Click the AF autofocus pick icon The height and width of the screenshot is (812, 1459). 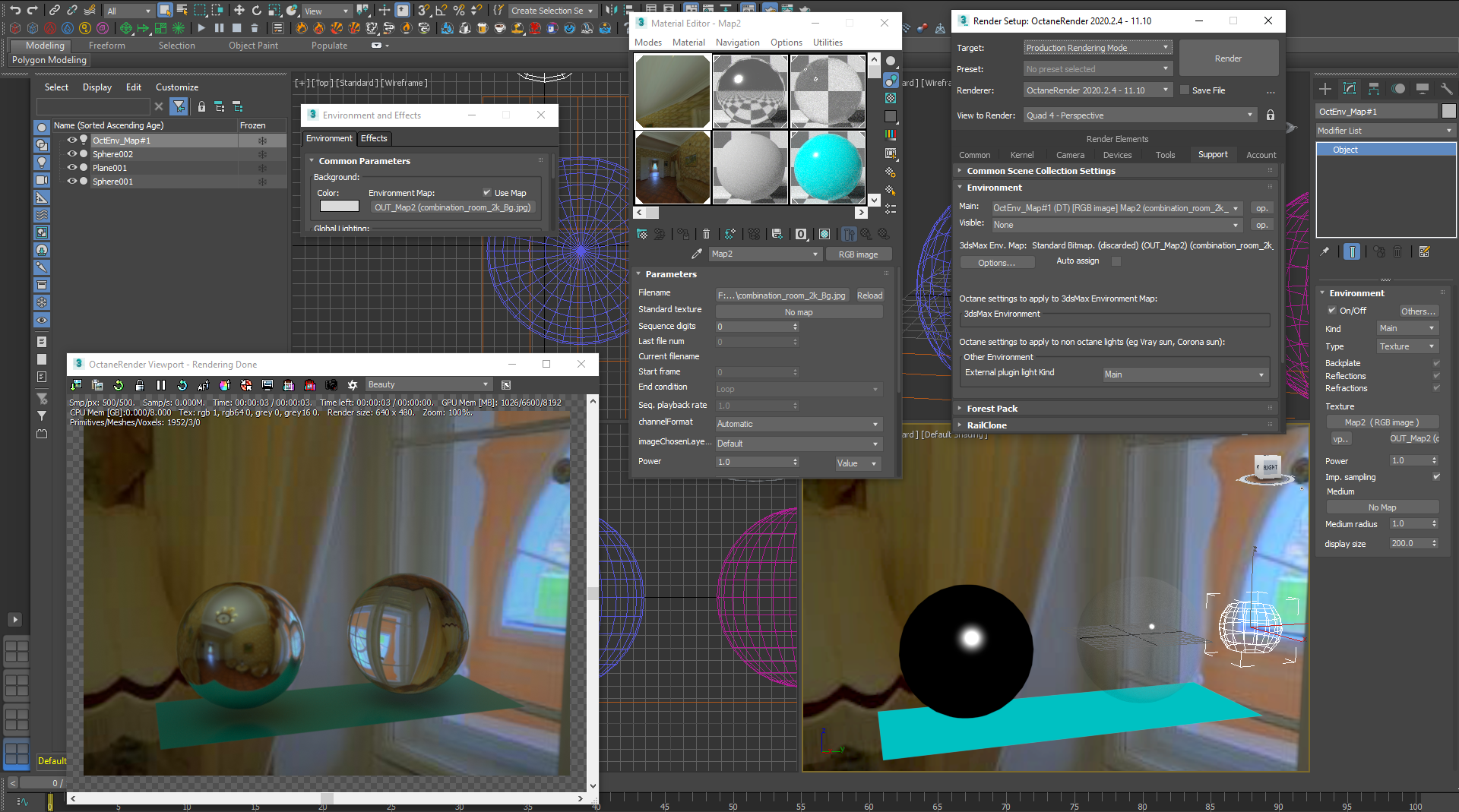tap(203, 385)
